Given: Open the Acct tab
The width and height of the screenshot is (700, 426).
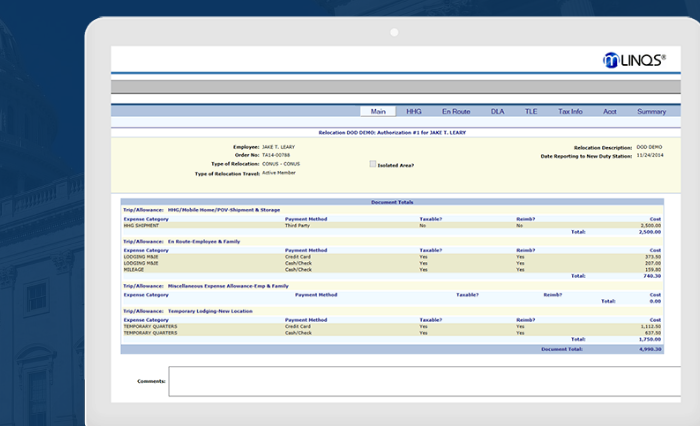Looking at the screenshot, I should point(609,111).
